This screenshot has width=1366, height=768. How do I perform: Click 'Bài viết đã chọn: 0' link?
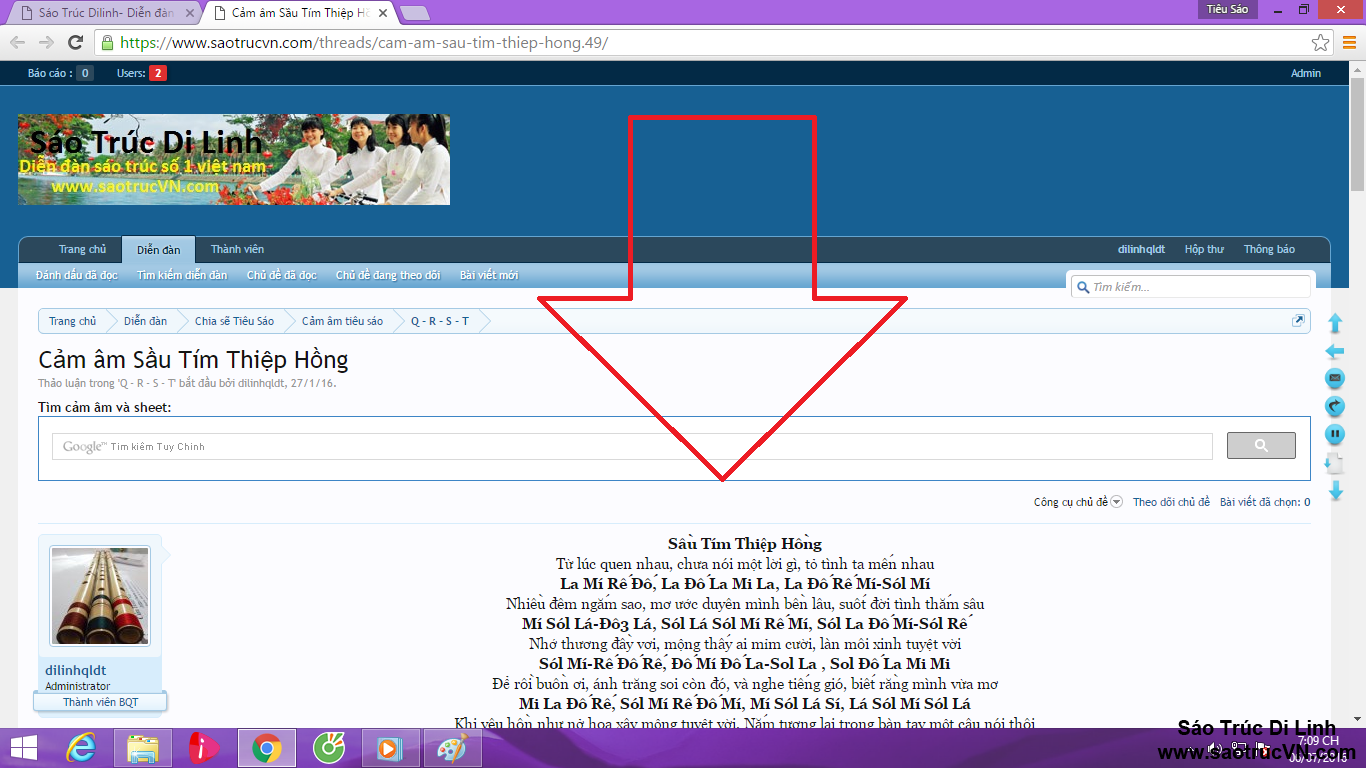(x=1265, y=502)
